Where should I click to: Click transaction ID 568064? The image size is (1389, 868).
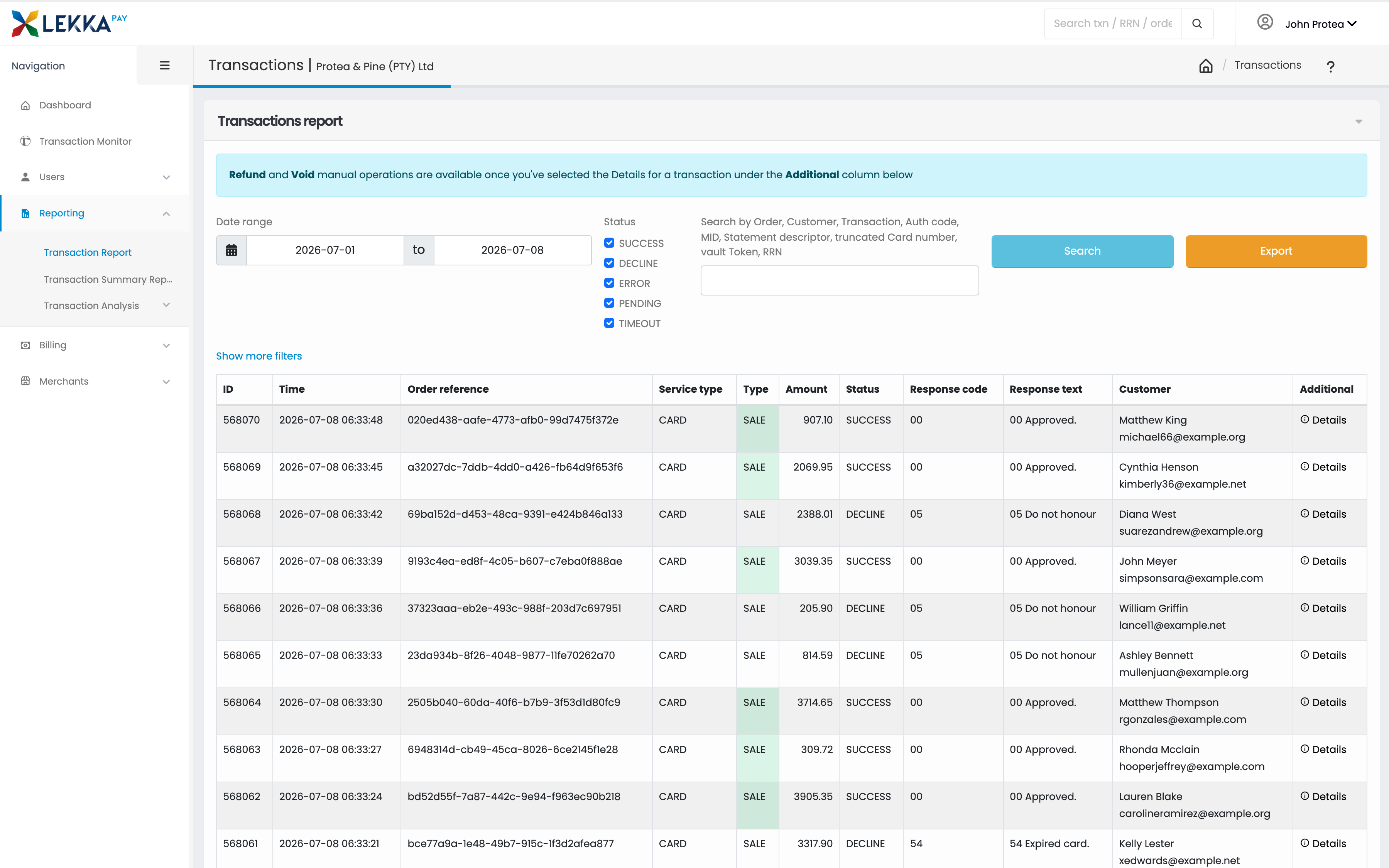coord(242,703)
